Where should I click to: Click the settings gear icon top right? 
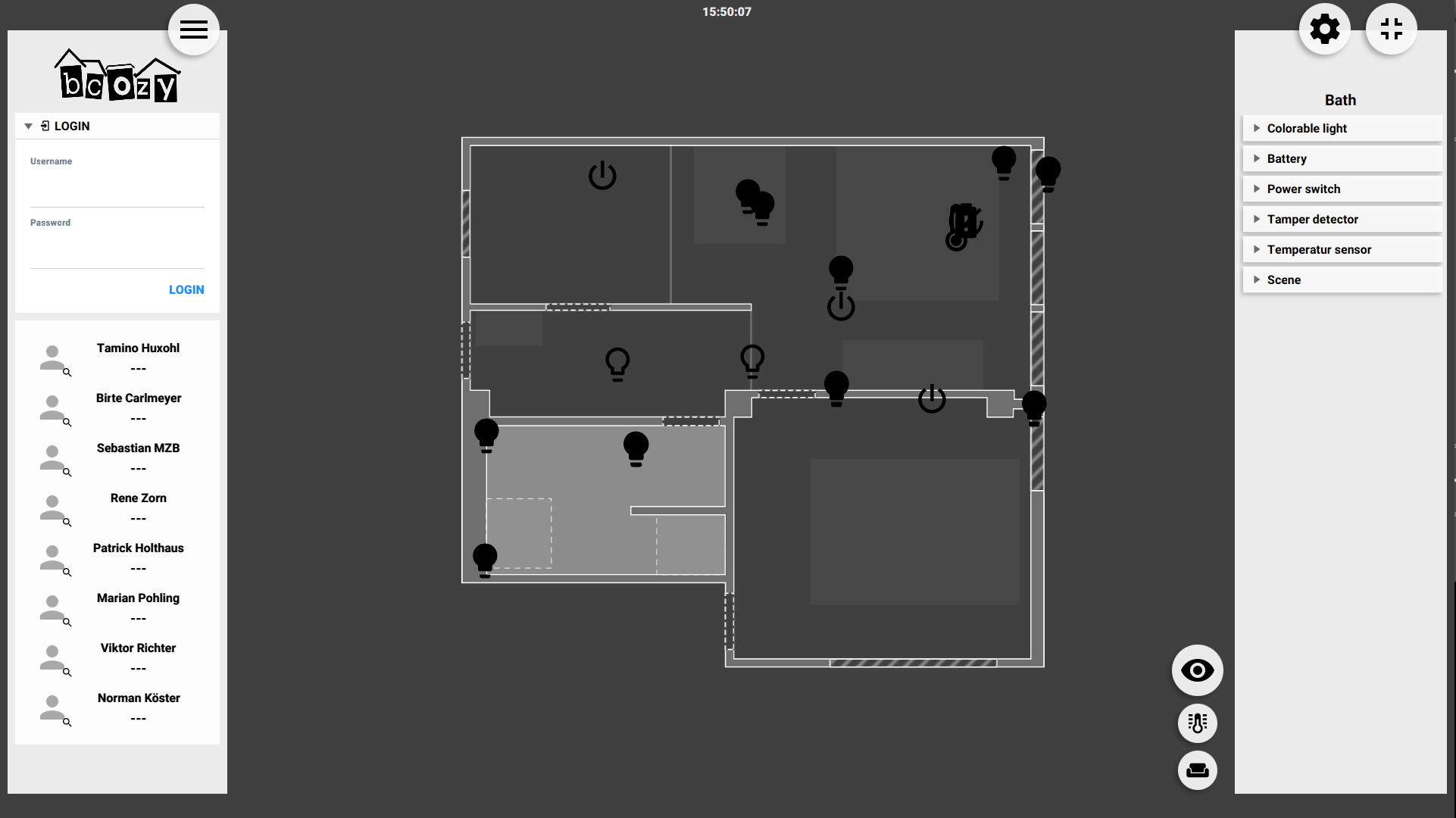click(x=1324, y=29)
